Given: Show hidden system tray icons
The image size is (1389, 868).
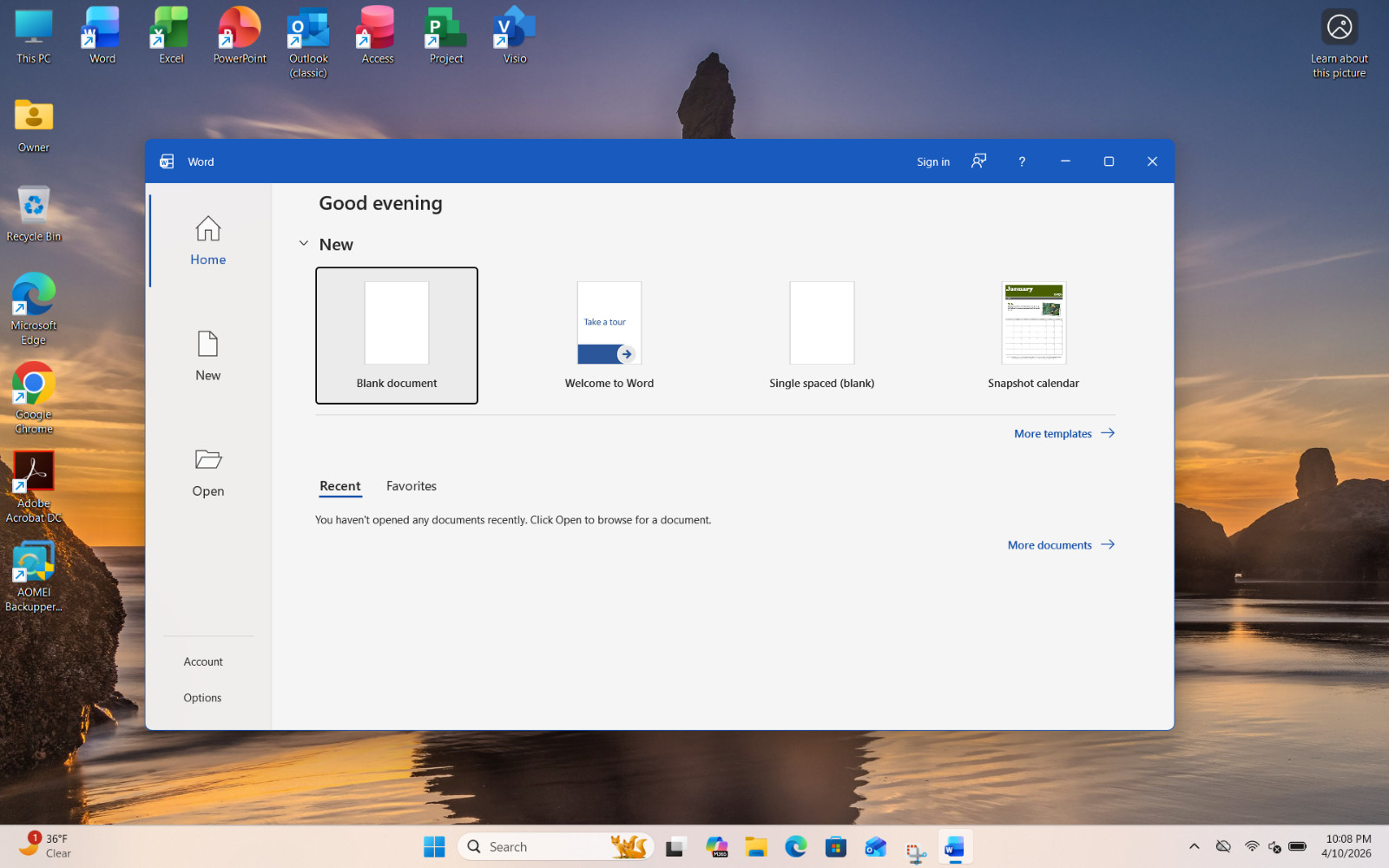Looking at the screenshot, I should [1195, 846].
